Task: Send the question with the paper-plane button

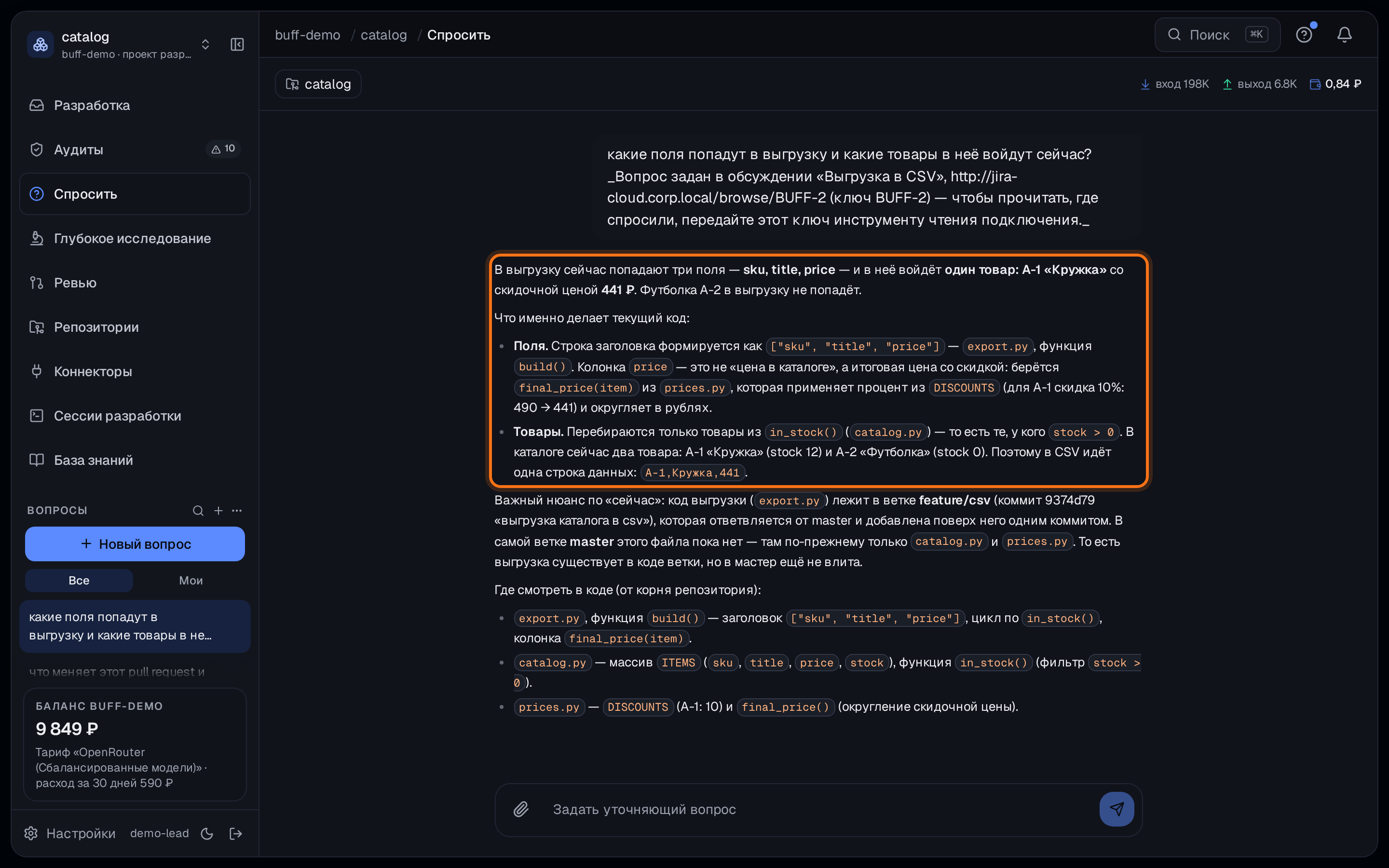Action: (1117, 810)
